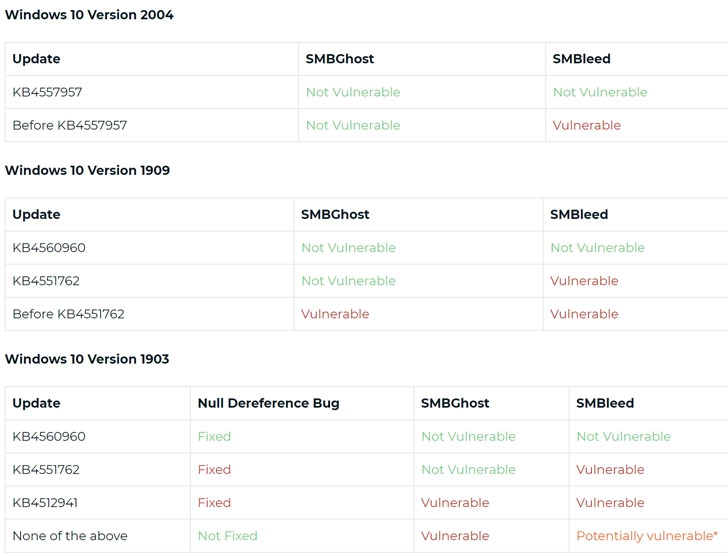Select the 'Before KB4557957' update cell
The height and width of the screenshot is (556, 728).
pos(69,125)
